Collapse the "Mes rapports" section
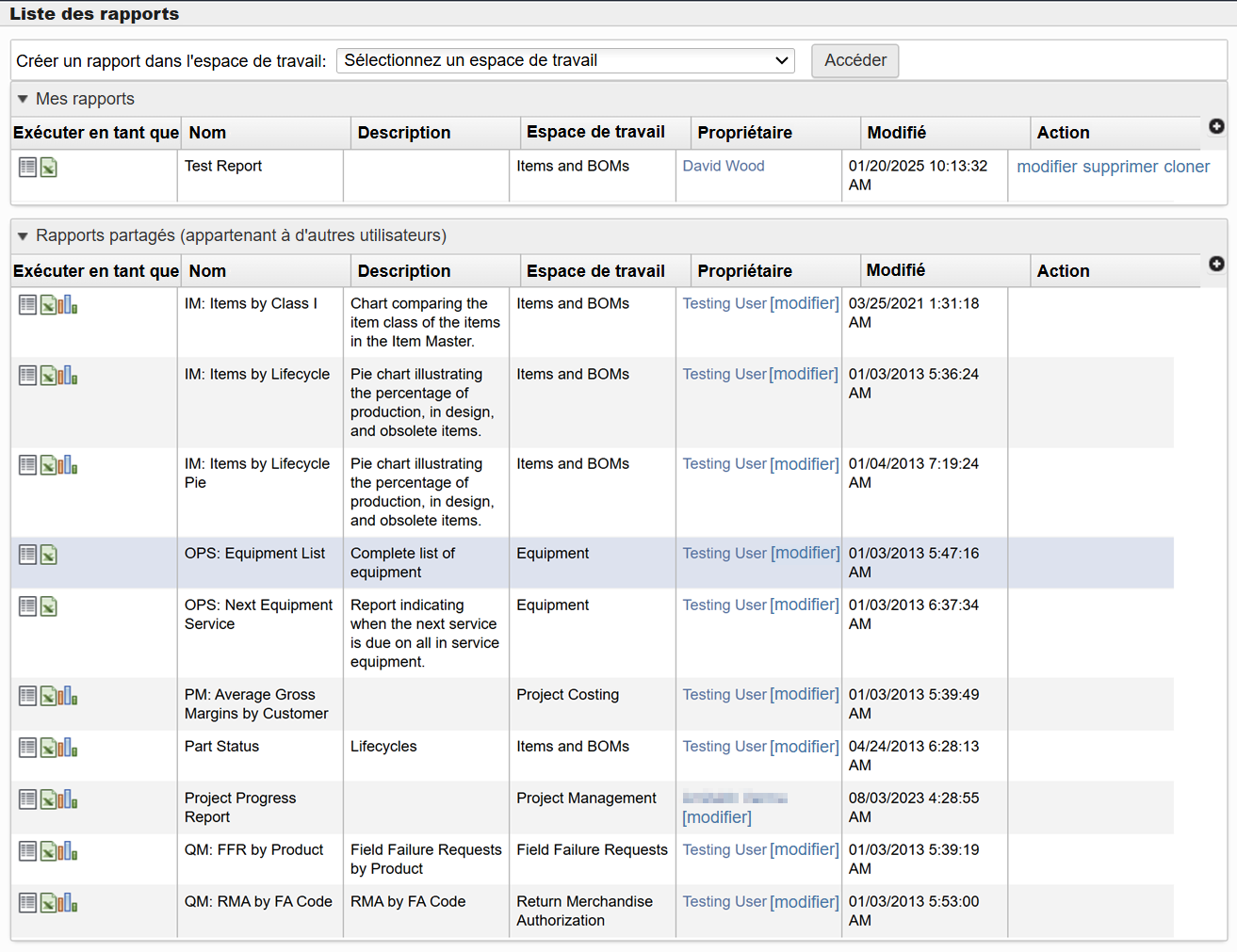The image size is (1237, 952). coord(24,99)
